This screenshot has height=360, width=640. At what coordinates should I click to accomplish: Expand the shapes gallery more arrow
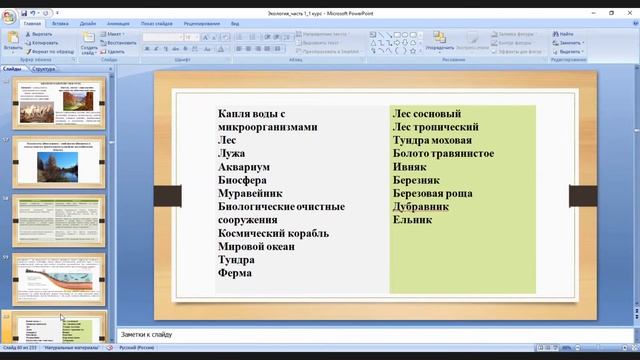click(420, 51)
